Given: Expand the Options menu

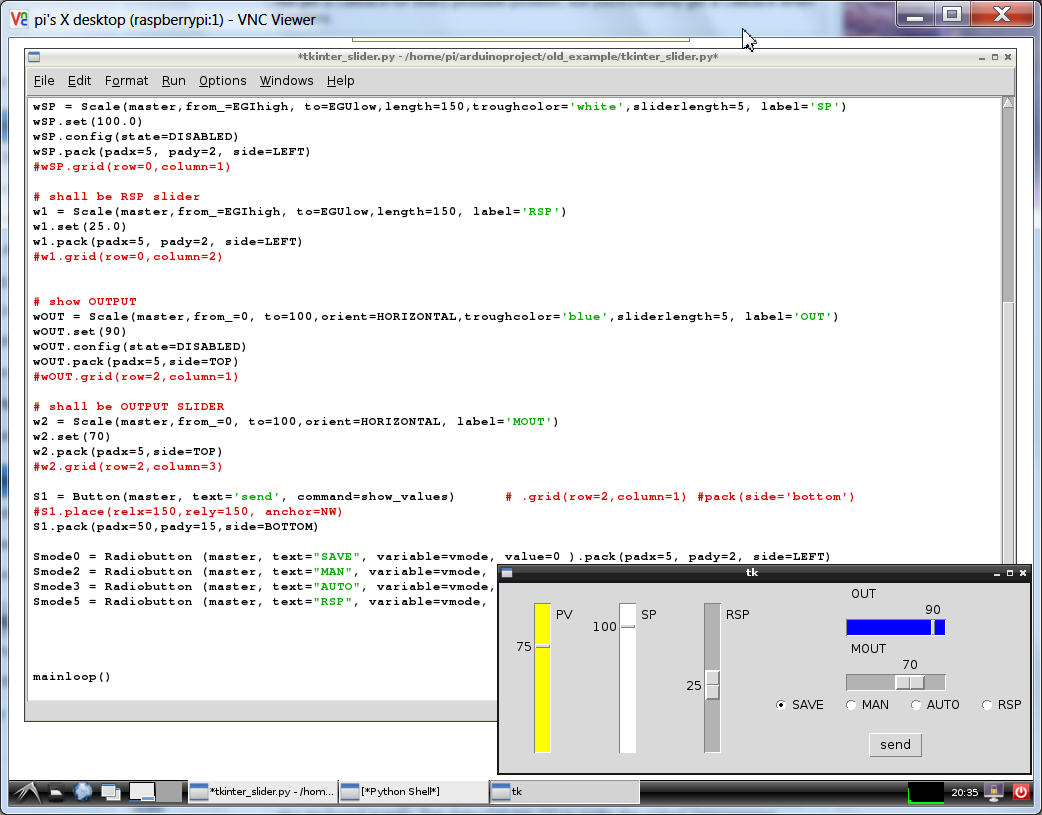Looking at the screenshot, I should tap(222, 81).
